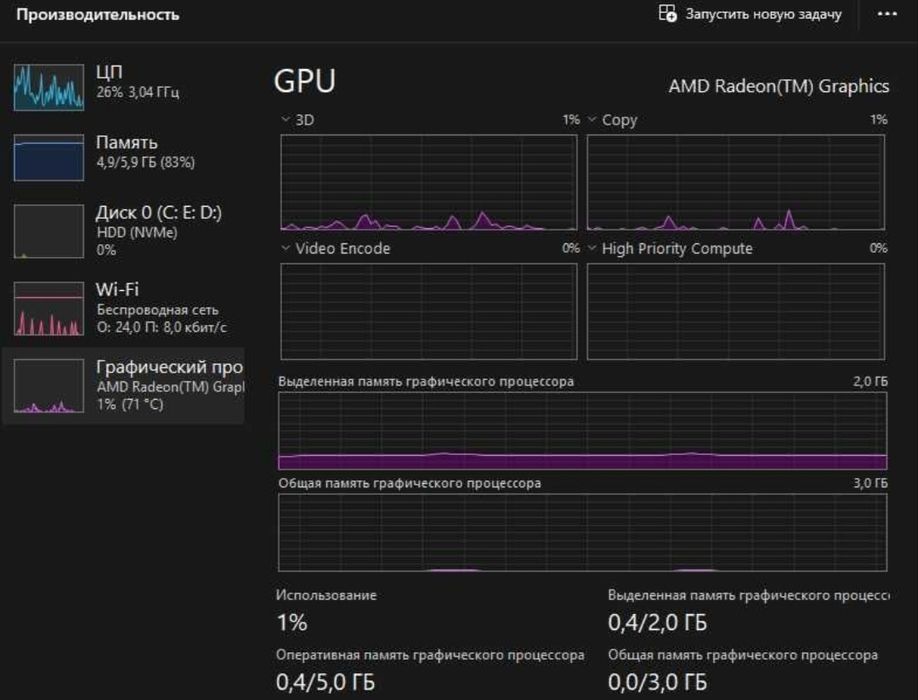Viewport: 918px width, 700px height.
Task: Open the Video Encode engine dropdown
Action: tap(335, 248)
